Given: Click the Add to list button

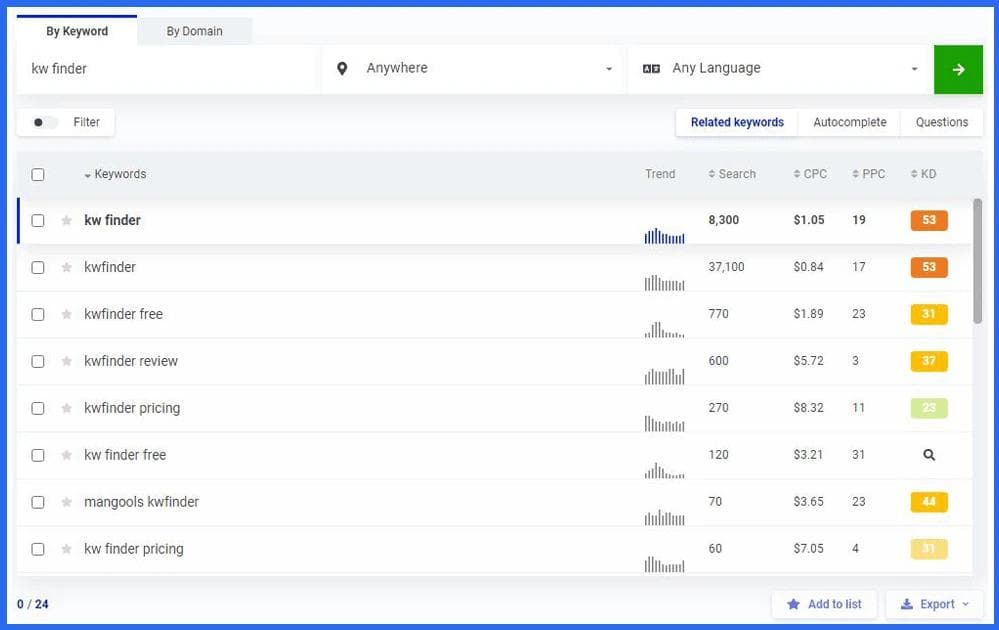Looking at the screenshot, I should pos(824,604).
